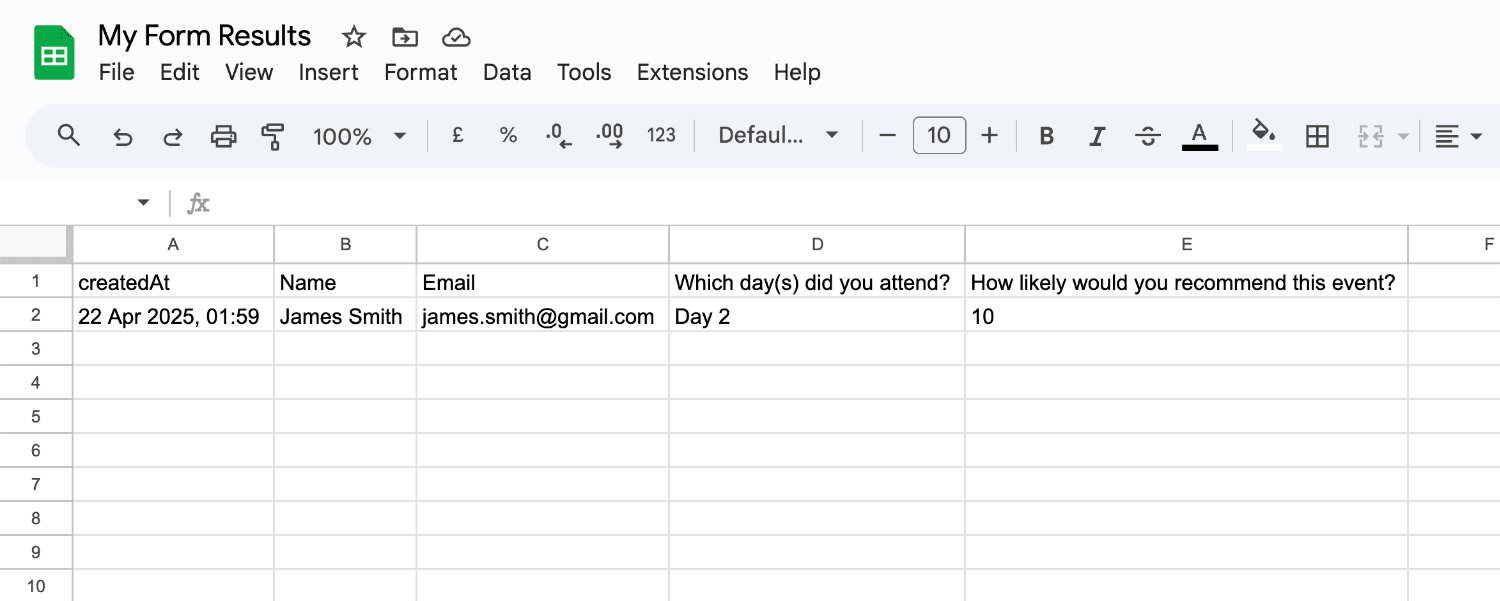Open the Data menu
Image resolution: width=1500 pixels, height=601 pixels.
coord(507,72)
